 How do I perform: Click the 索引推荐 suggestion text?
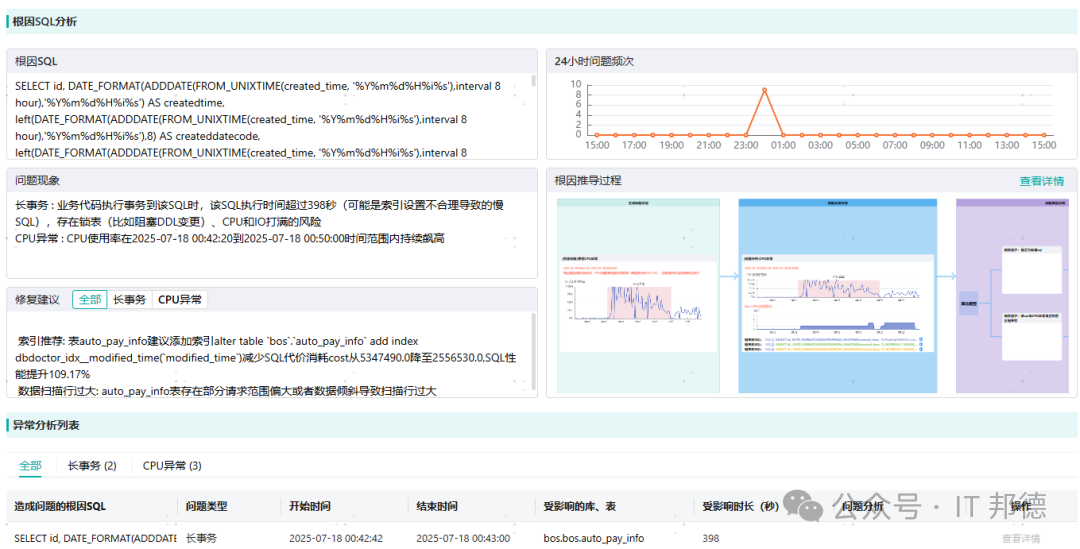pyautogui.click(x=266, y=358)
